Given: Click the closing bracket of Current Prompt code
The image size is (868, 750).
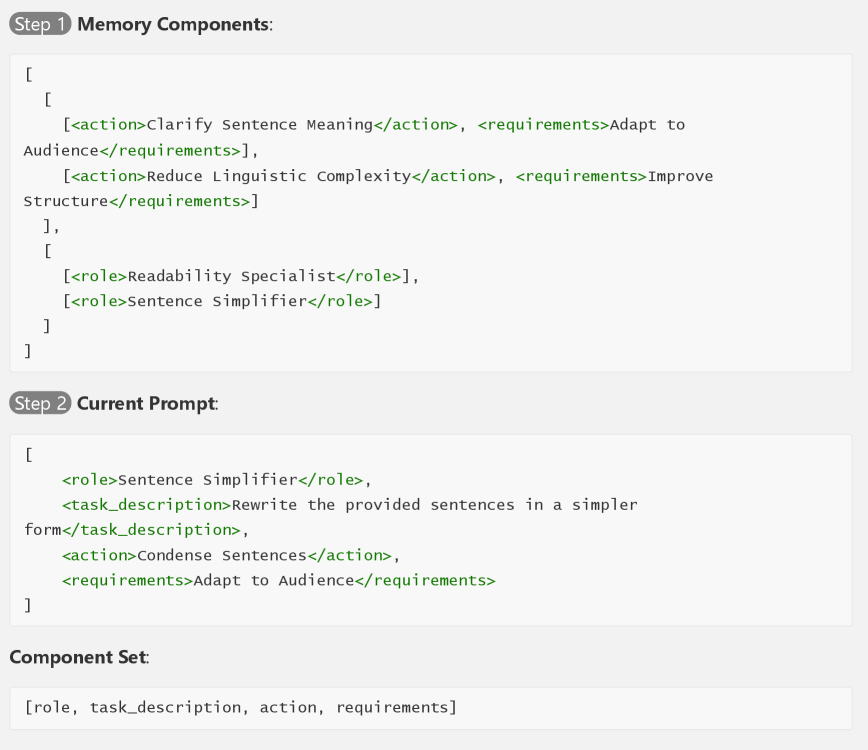Looking at the screenshot, I should click(28, 605).
